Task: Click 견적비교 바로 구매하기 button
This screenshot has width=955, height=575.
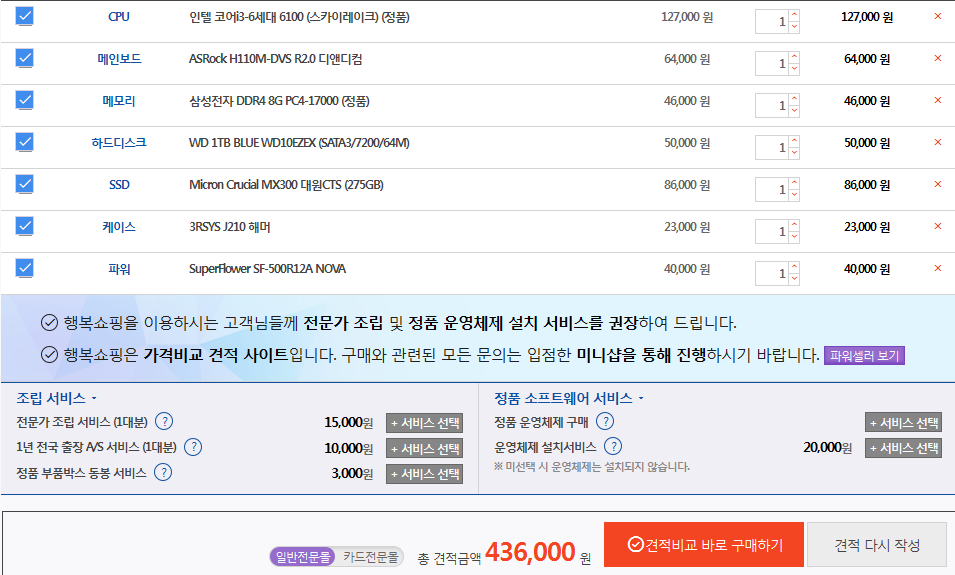Action: (703, 545)
